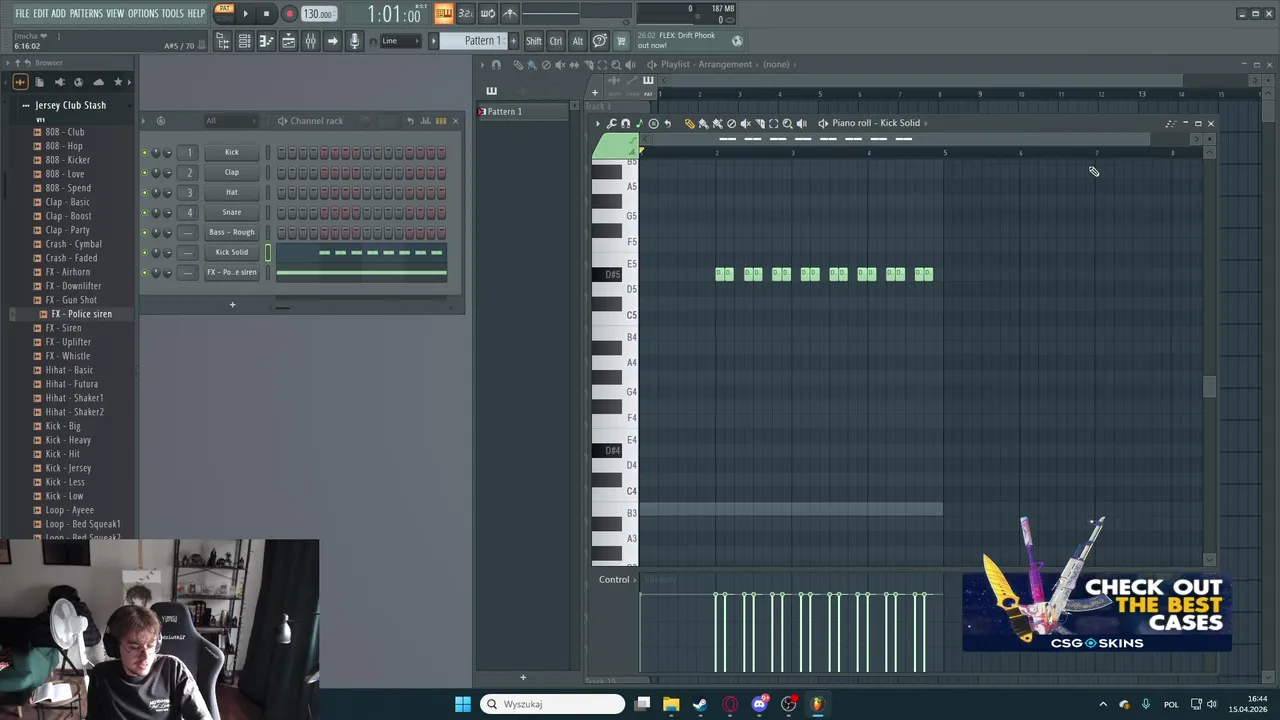Click the Wyszukaj taskbar search field
The image size is (1280, 720).
[552, 704]
